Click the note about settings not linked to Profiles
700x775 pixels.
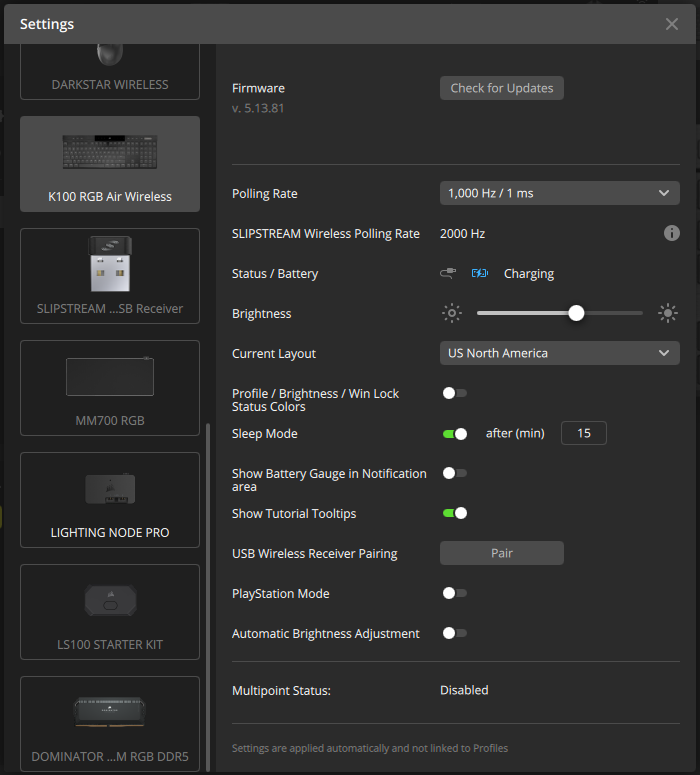pyautogui.click(x=370, y=748)
